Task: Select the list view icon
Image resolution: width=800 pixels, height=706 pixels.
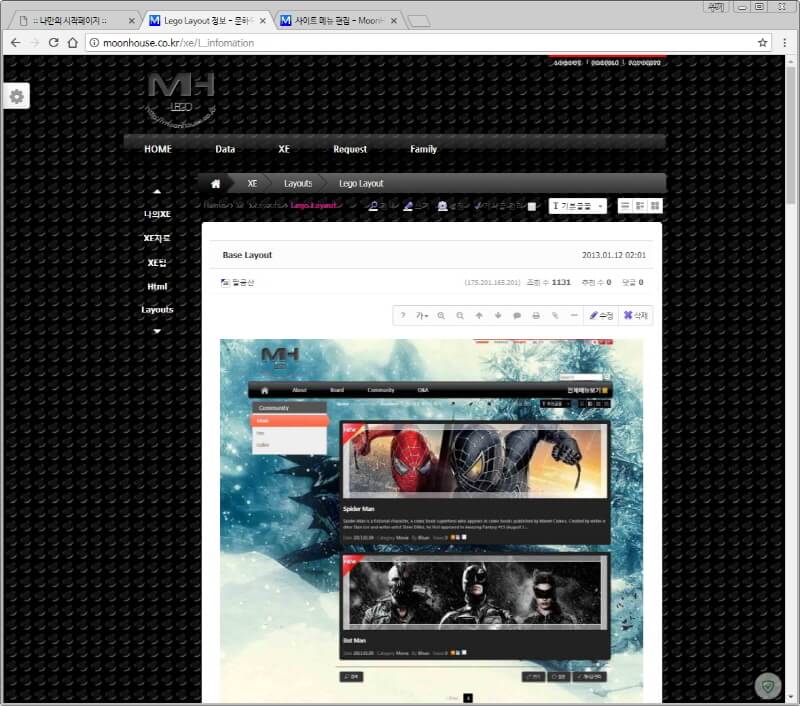Action: (x=625, y=206)
